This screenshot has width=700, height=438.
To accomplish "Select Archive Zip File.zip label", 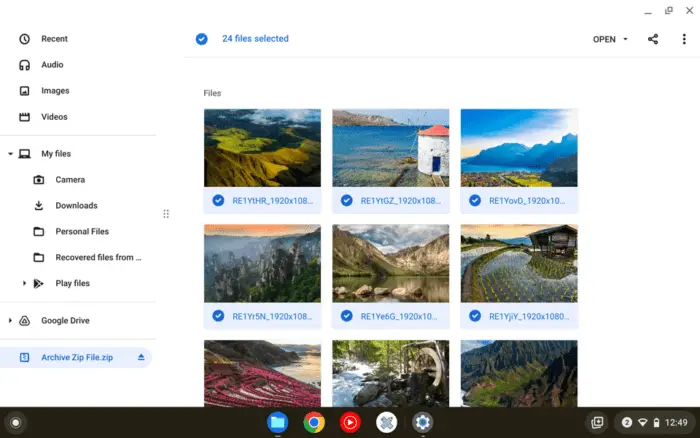I will tap(77, 357).
